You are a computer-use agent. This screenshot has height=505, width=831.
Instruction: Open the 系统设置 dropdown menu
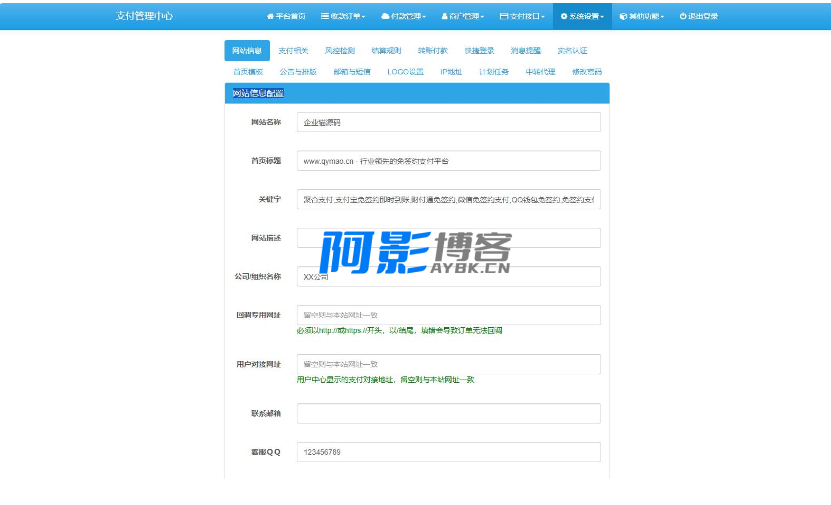click(x=582, y=16)
